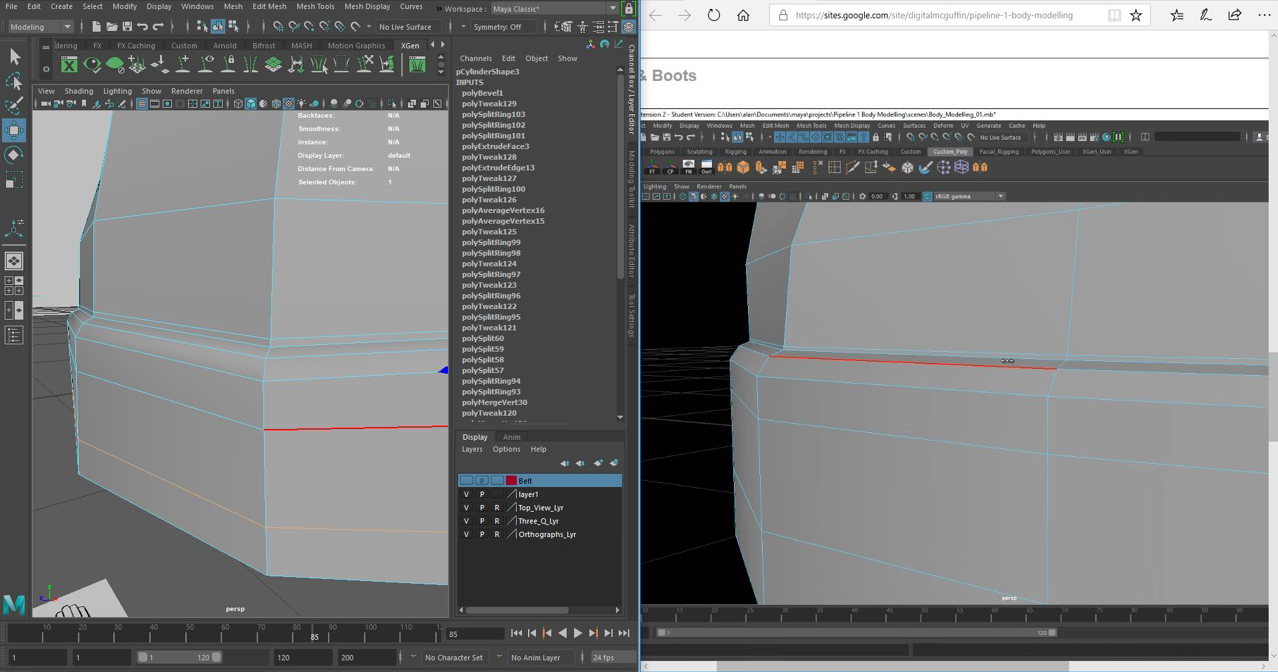Open the Modeling menu set dropdown

click(x=40, y=27)
